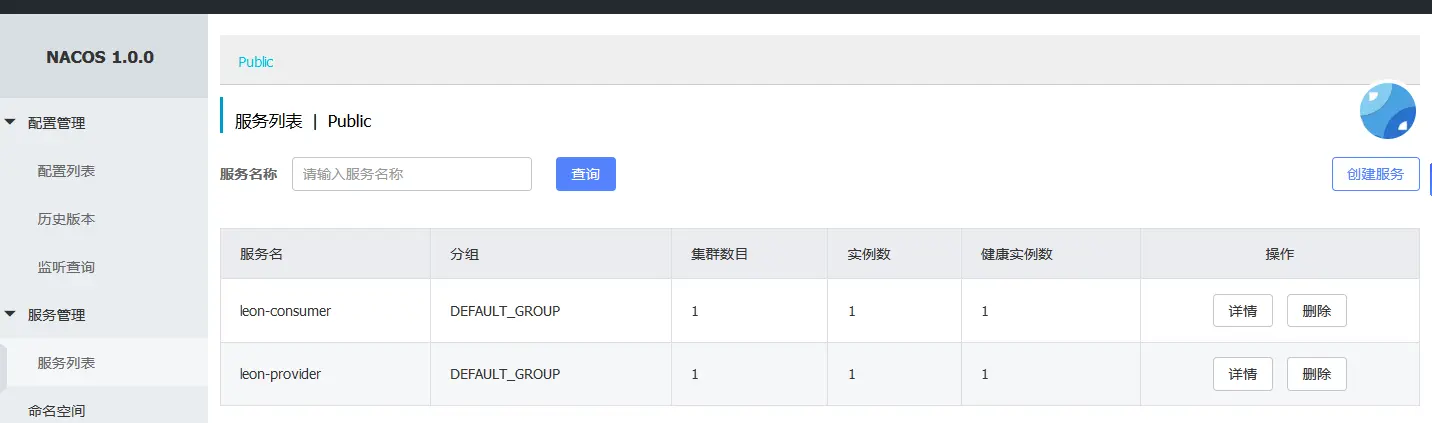Open 详情 for leon-provider

(x=1243, y=374)
